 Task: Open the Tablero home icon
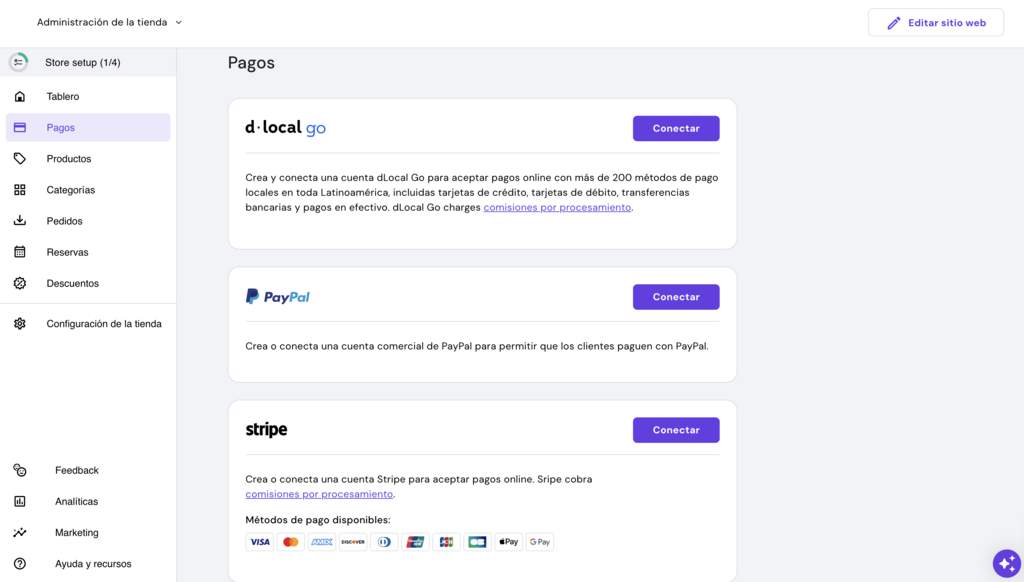pyautogui.click(x=20, y=95)
